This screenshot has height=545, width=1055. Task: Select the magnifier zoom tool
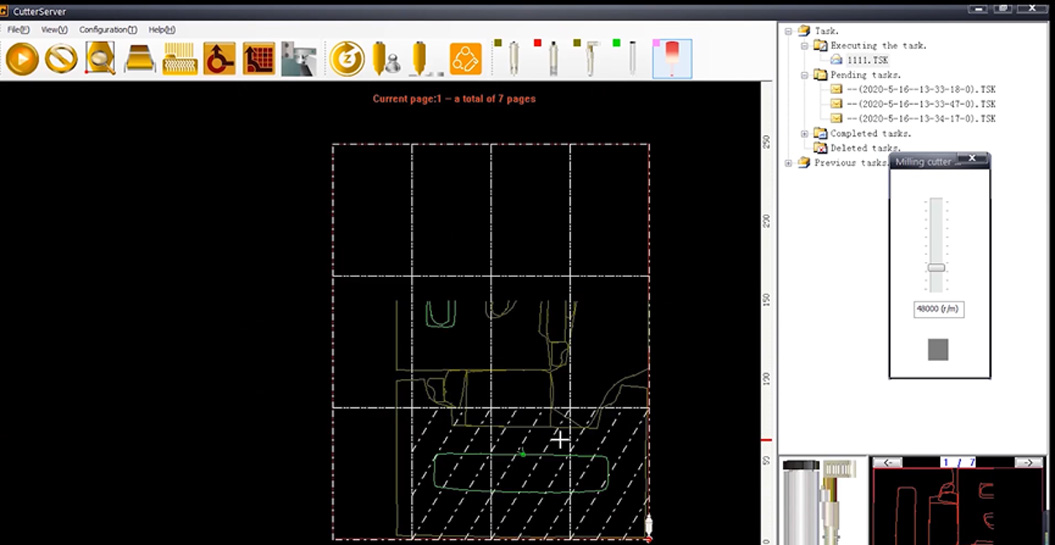click(x=100, y=59)
